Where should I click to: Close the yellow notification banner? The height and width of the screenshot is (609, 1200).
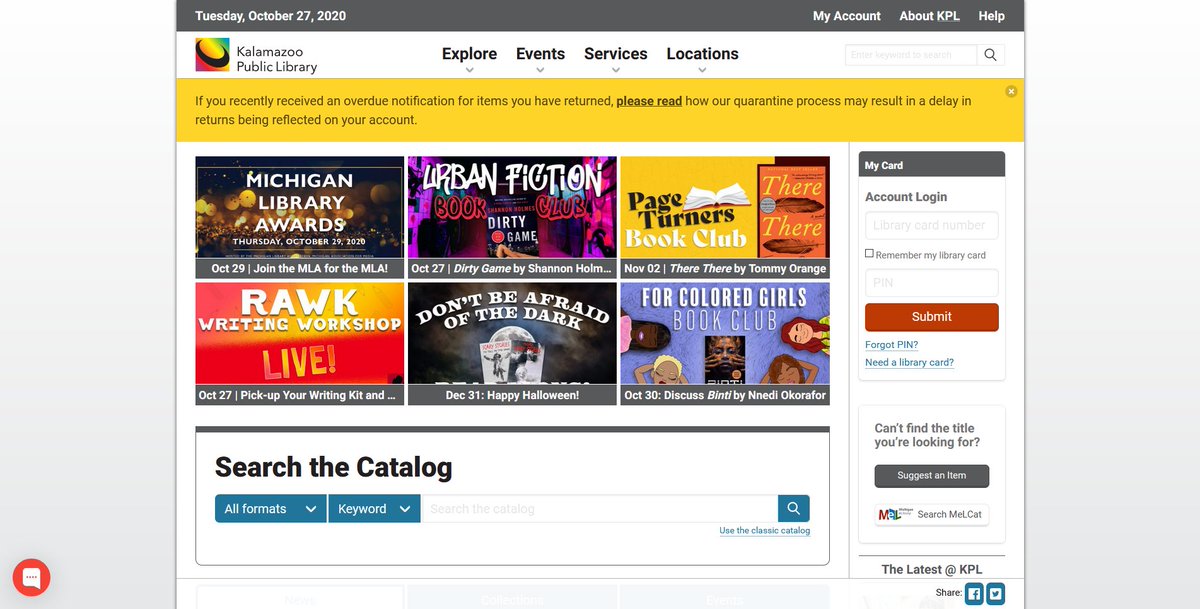[x=1011, y=91]
